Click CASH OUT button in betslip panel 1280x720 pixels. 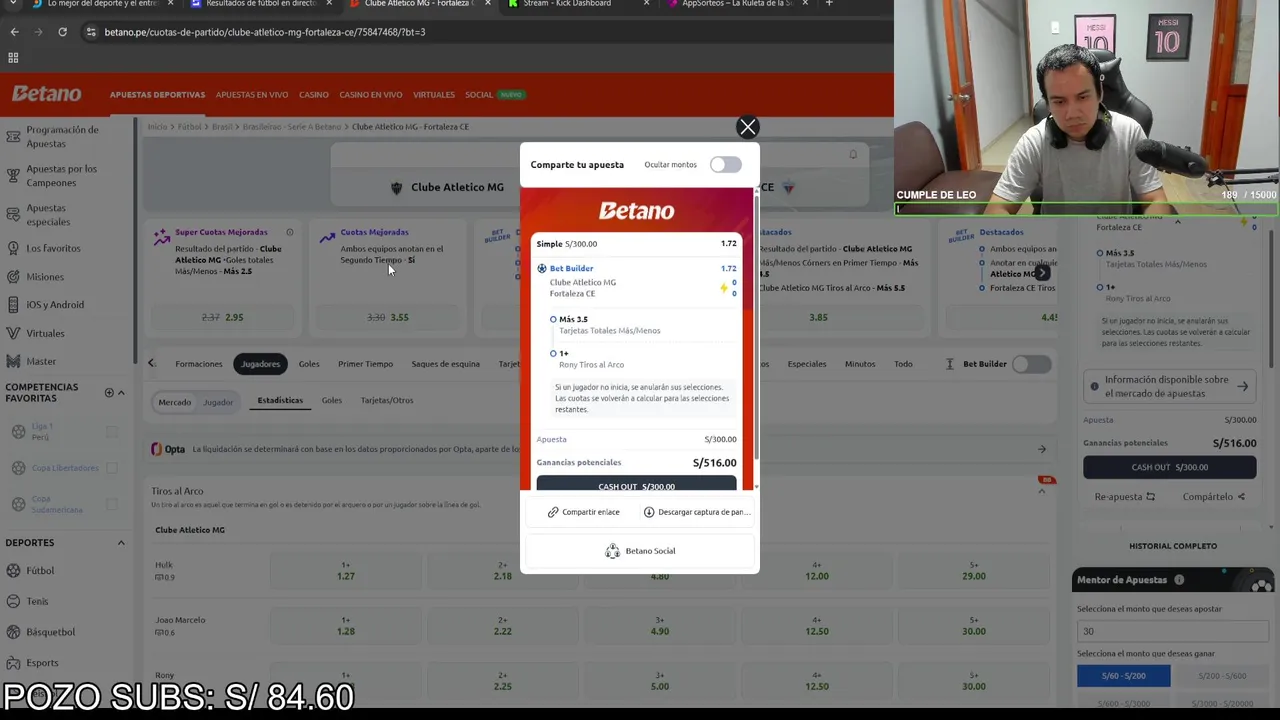pos(1169,467)
